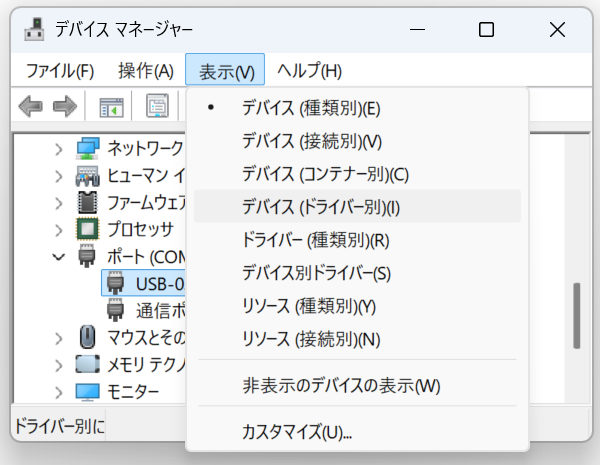The height and width of the screenshot is (465, 600).
Task: Expand the プロセッサ tree node
Action: pos(59,230)
